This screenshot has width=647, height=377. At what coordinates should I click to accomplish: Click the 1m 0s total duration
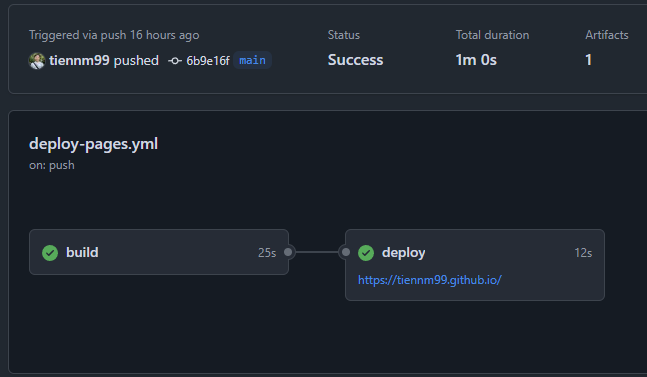476,60
